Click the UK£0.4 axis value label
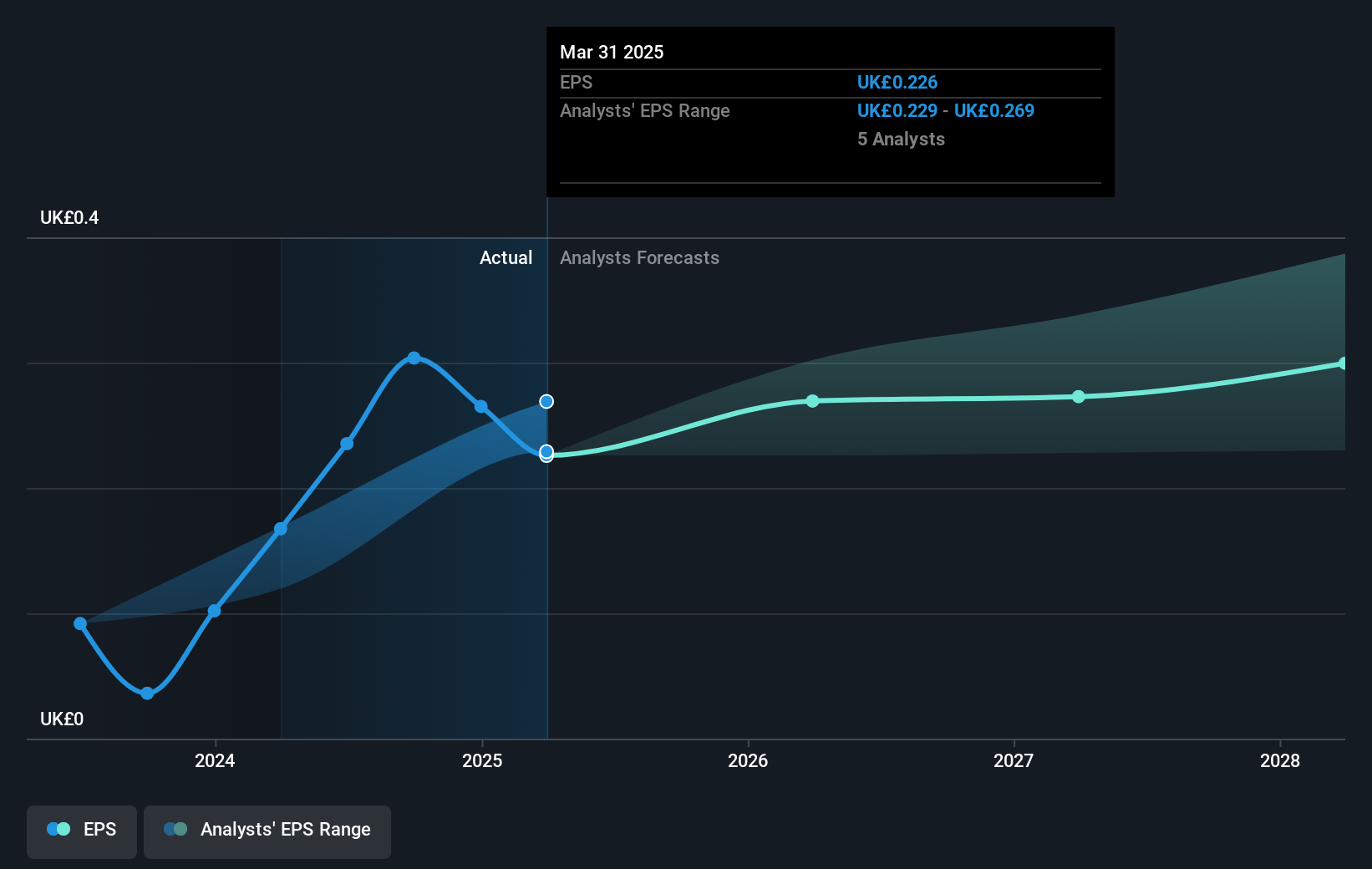1372x869 pixels. (69, 217)
